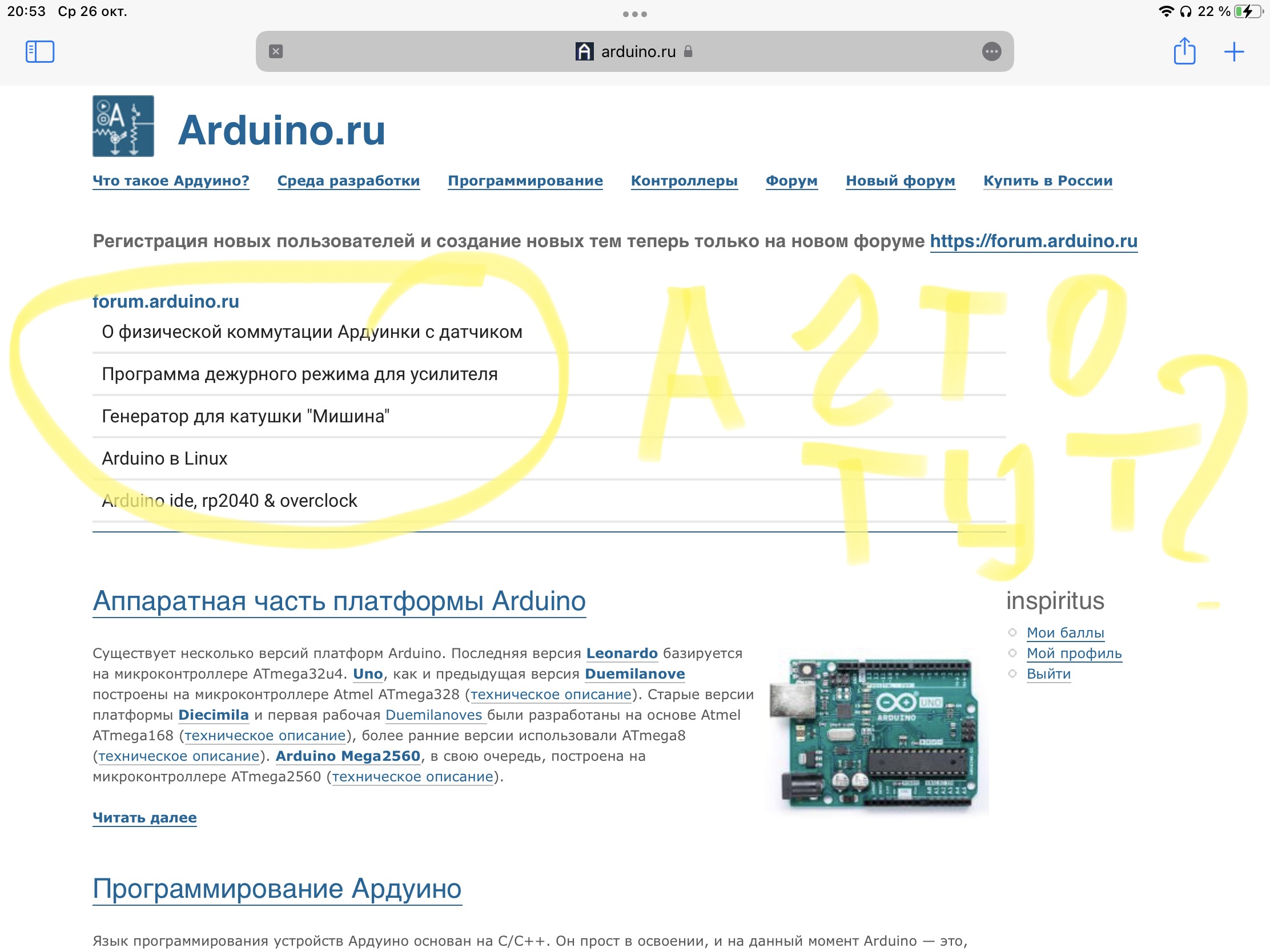Open ATmega8 'техническое описание' link
The height and width of the screenshot is (952, 1270).
pyautogui.click(x=179, y=756)
